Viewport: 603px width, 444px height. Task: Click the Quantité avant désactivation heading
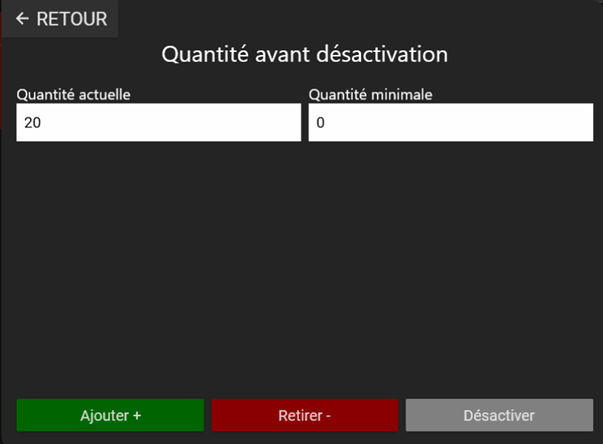[304, 54]
